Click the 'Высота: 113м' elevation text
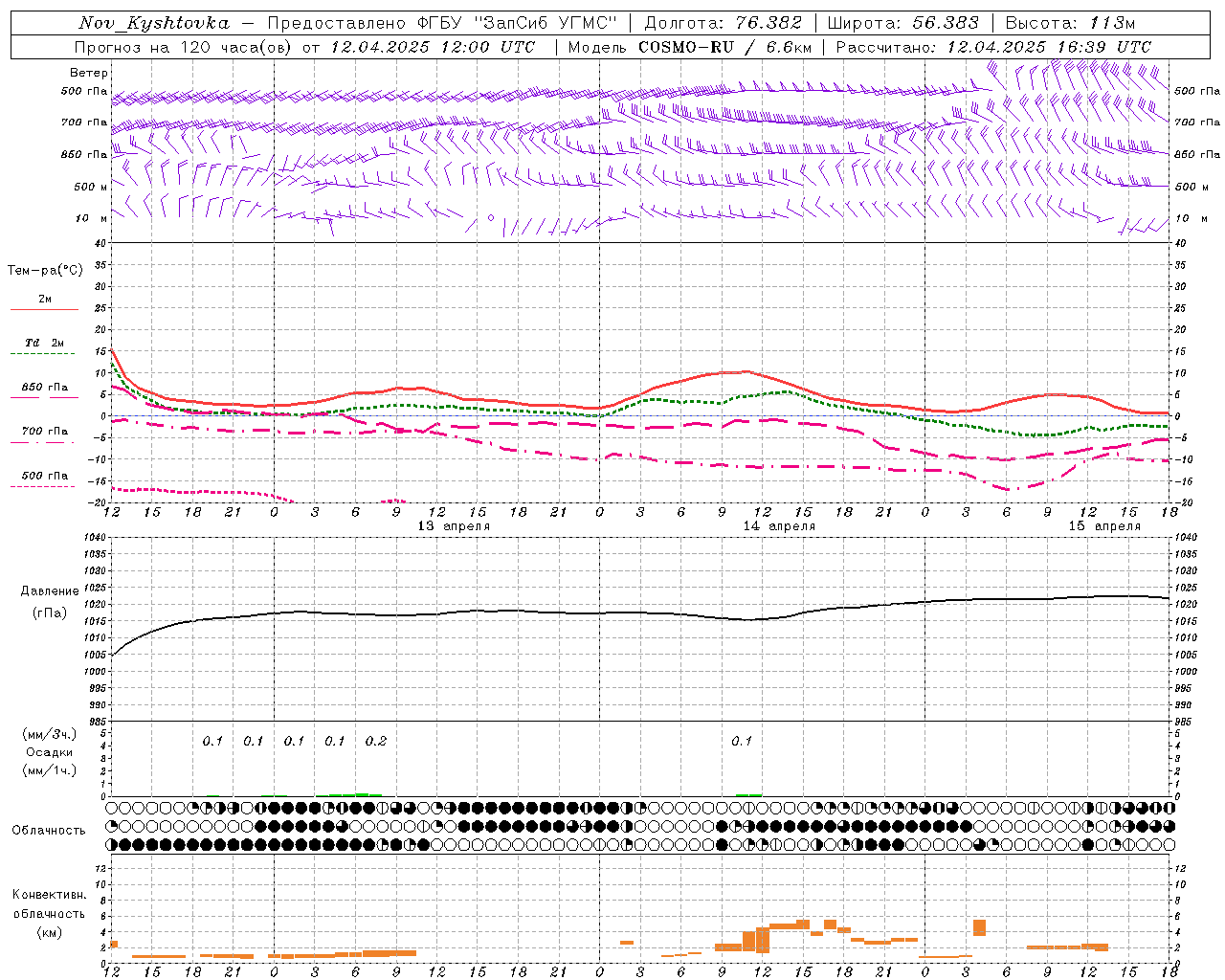The width and height of the screenshot is (1225, 980). tap(1070, 23)
